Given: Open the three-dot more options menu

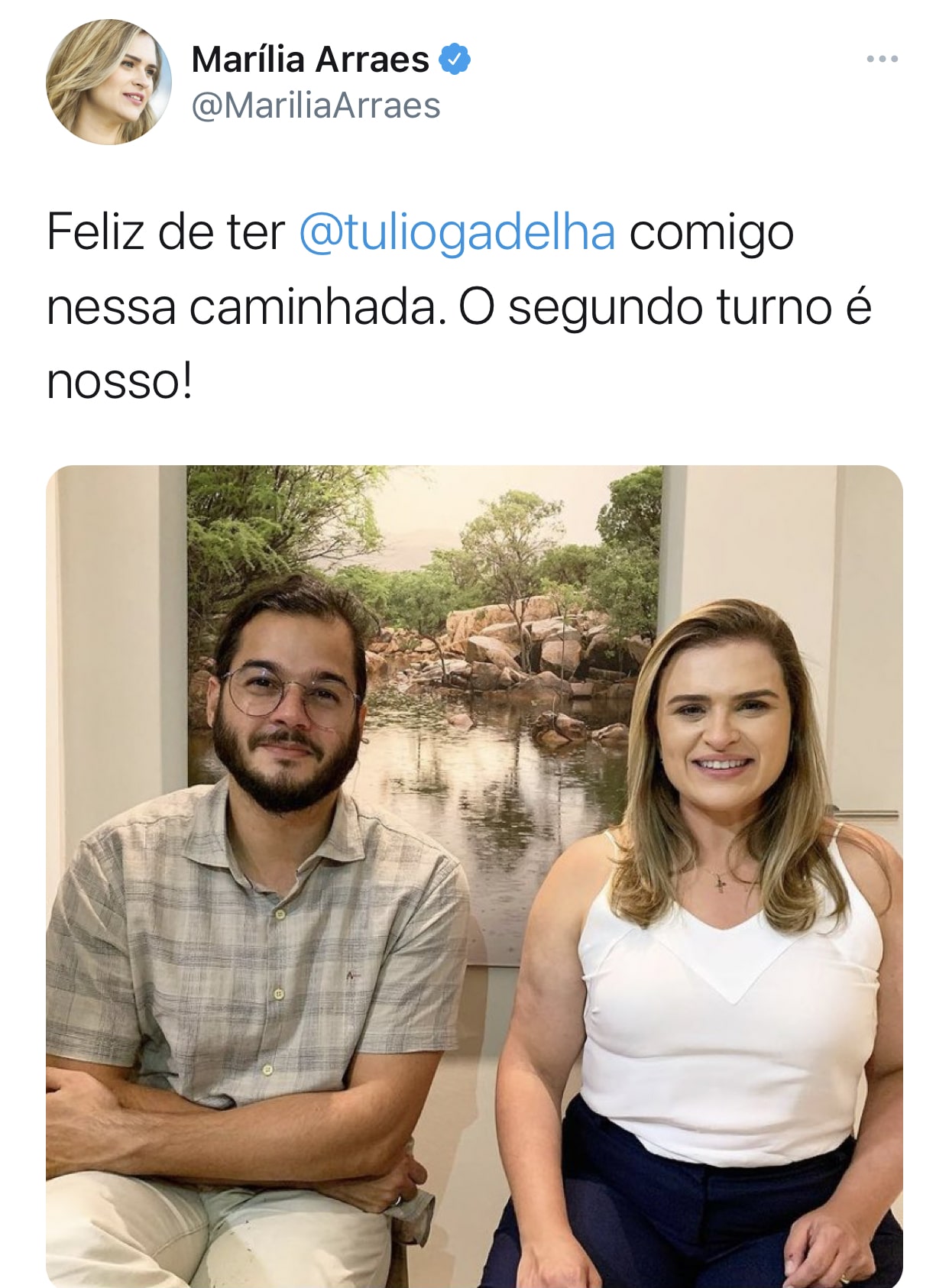Looking at the screenshot, I should (882, 59).
